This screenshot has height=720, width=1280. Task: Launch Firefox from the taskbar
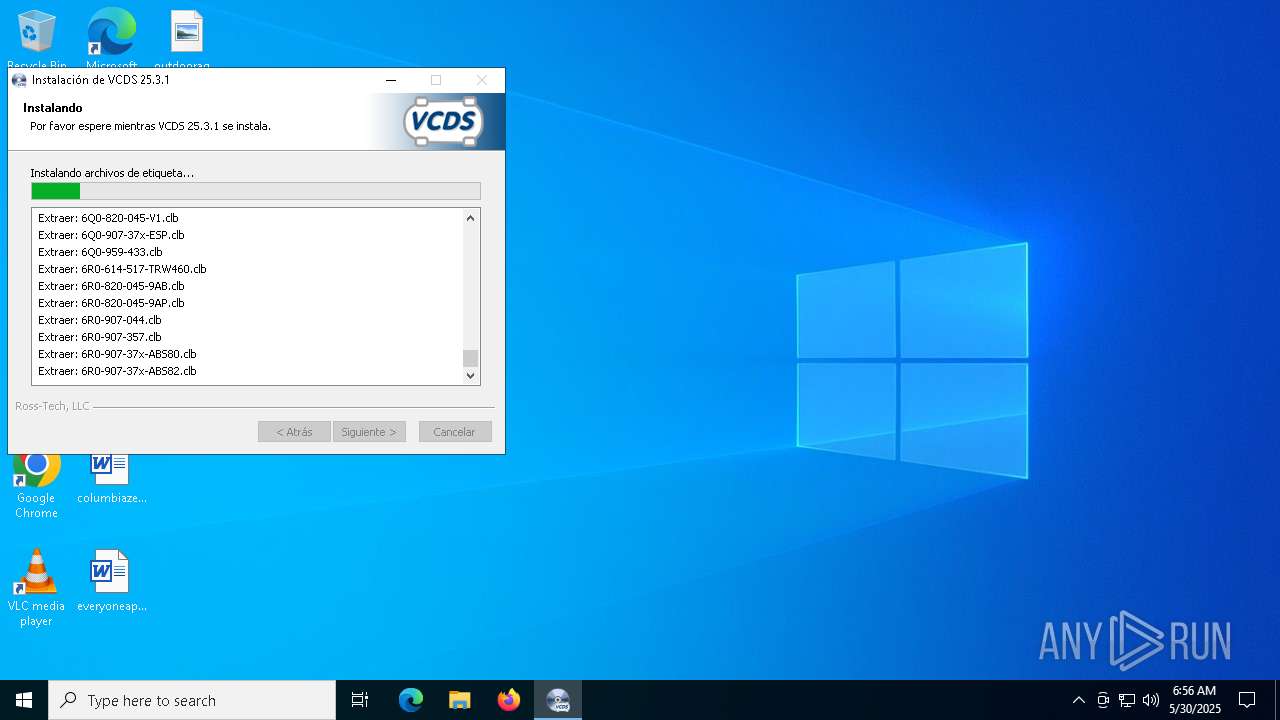coord(509,700)
